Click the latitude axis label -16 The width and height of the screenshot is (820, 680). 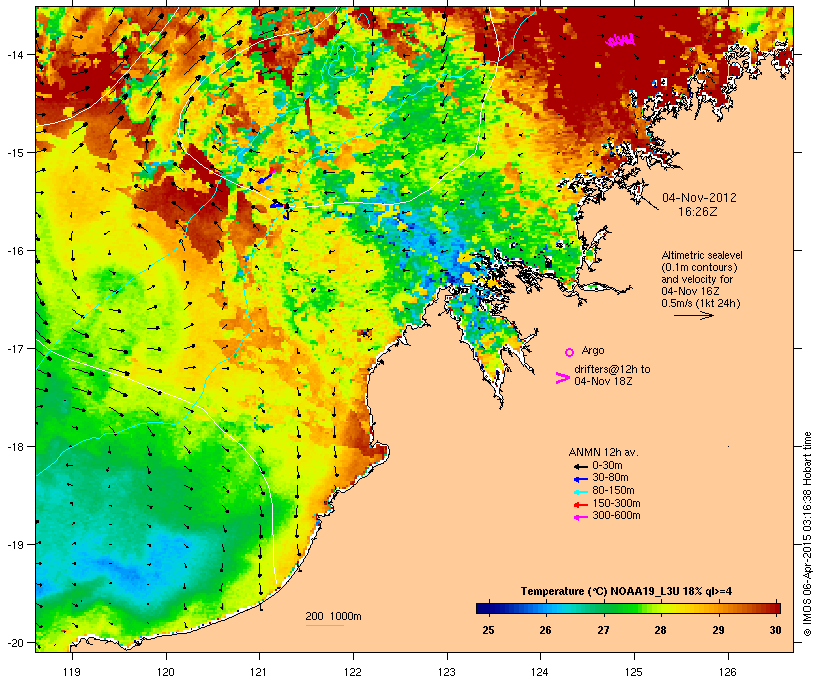(15, 251)
